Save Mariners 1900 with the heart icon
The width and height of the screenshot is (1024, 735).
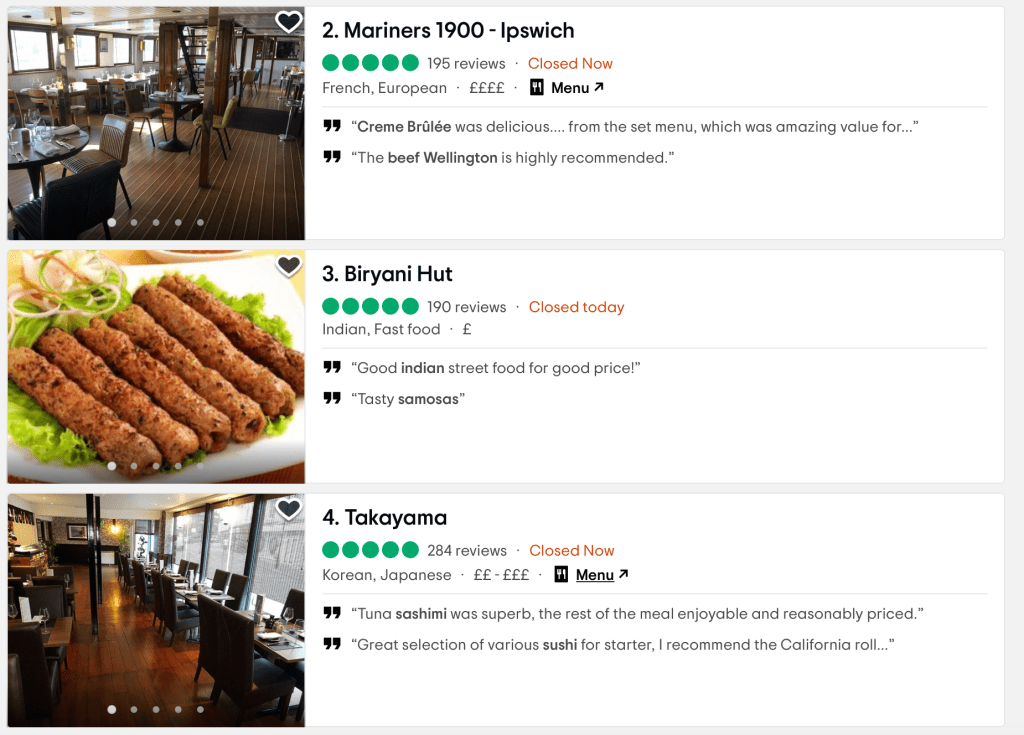click(288, 22)
